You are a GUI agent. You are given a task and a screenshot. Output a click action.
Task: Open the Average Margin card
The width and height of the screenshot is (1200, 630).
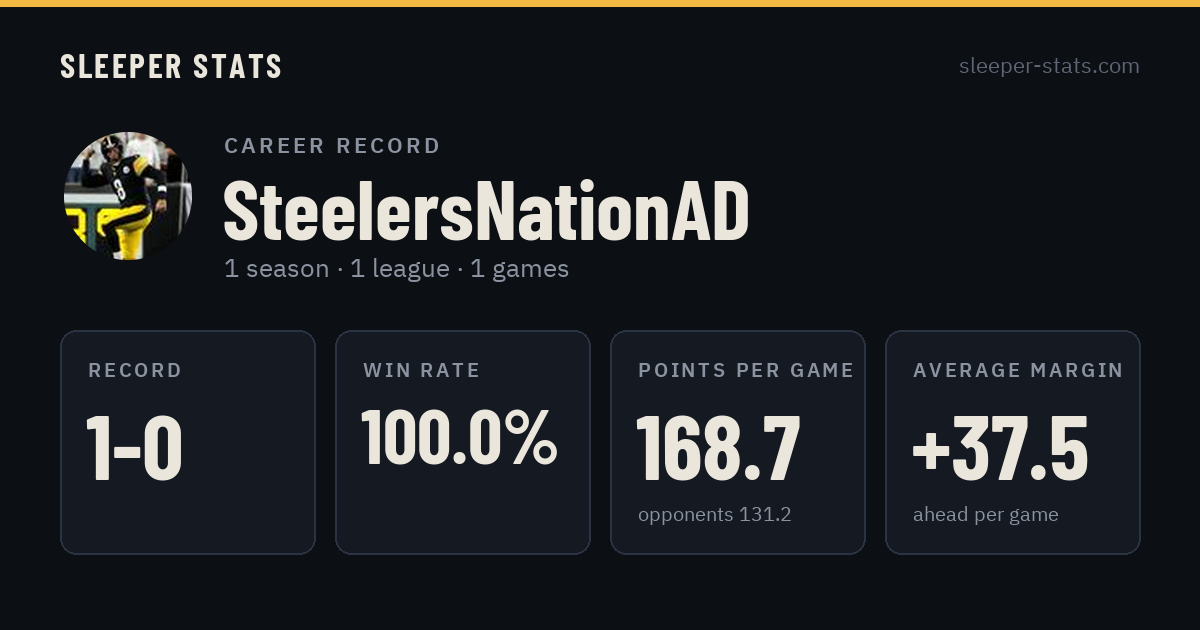(x=1013, y=442)
